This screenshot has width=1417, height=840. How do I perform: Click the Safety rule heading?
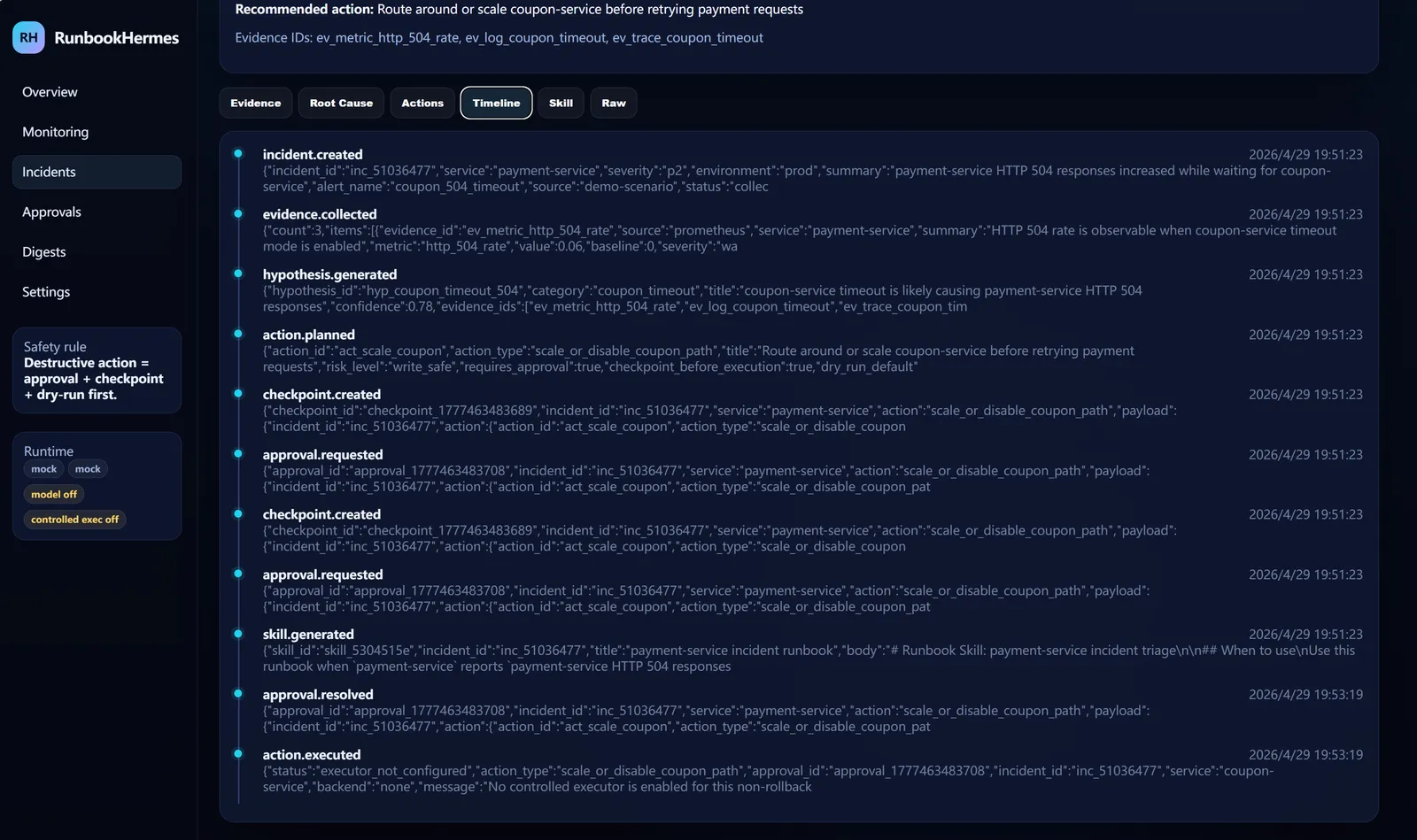pos(55,347)
